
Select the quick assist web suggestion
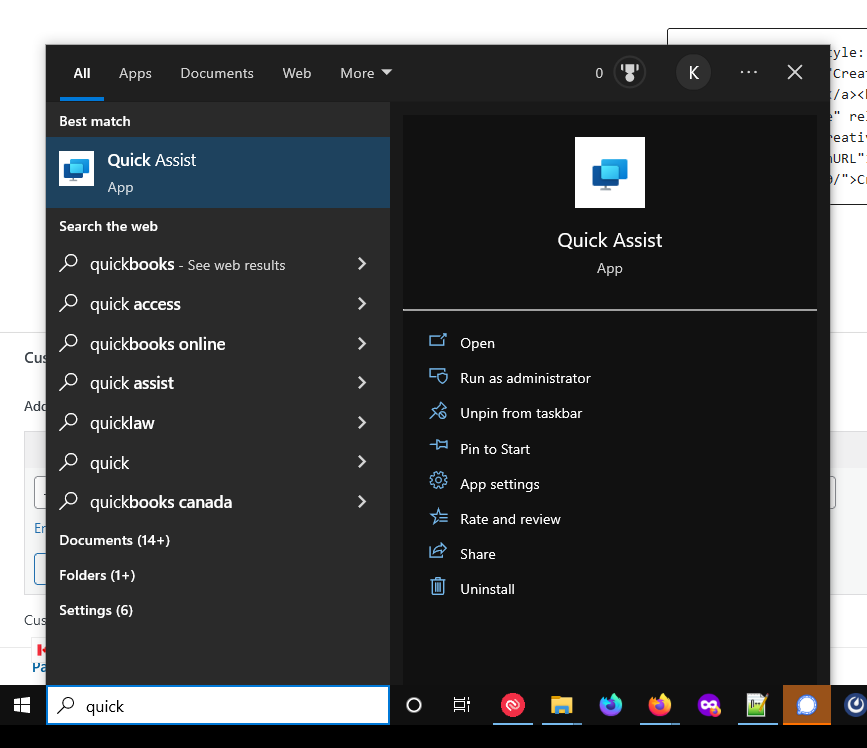[218, 383]
